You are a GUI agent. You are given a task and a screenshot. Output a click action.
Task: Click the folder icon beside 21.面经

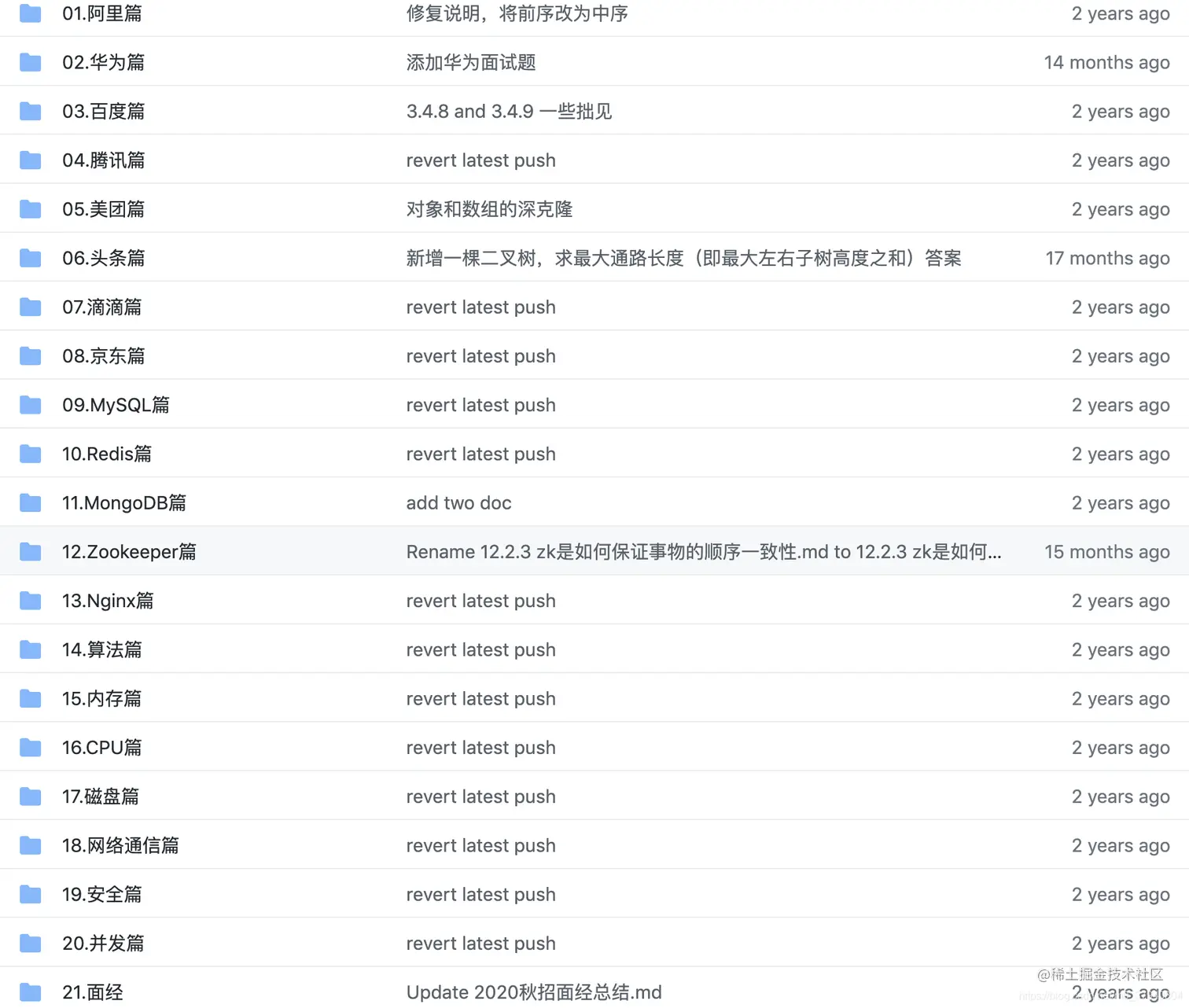tap(30, 992)
